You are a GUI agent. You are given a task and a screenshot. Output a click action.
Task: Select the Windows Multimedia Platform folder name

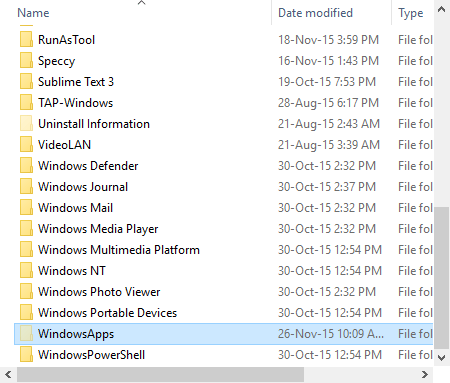tap(119, 250)
